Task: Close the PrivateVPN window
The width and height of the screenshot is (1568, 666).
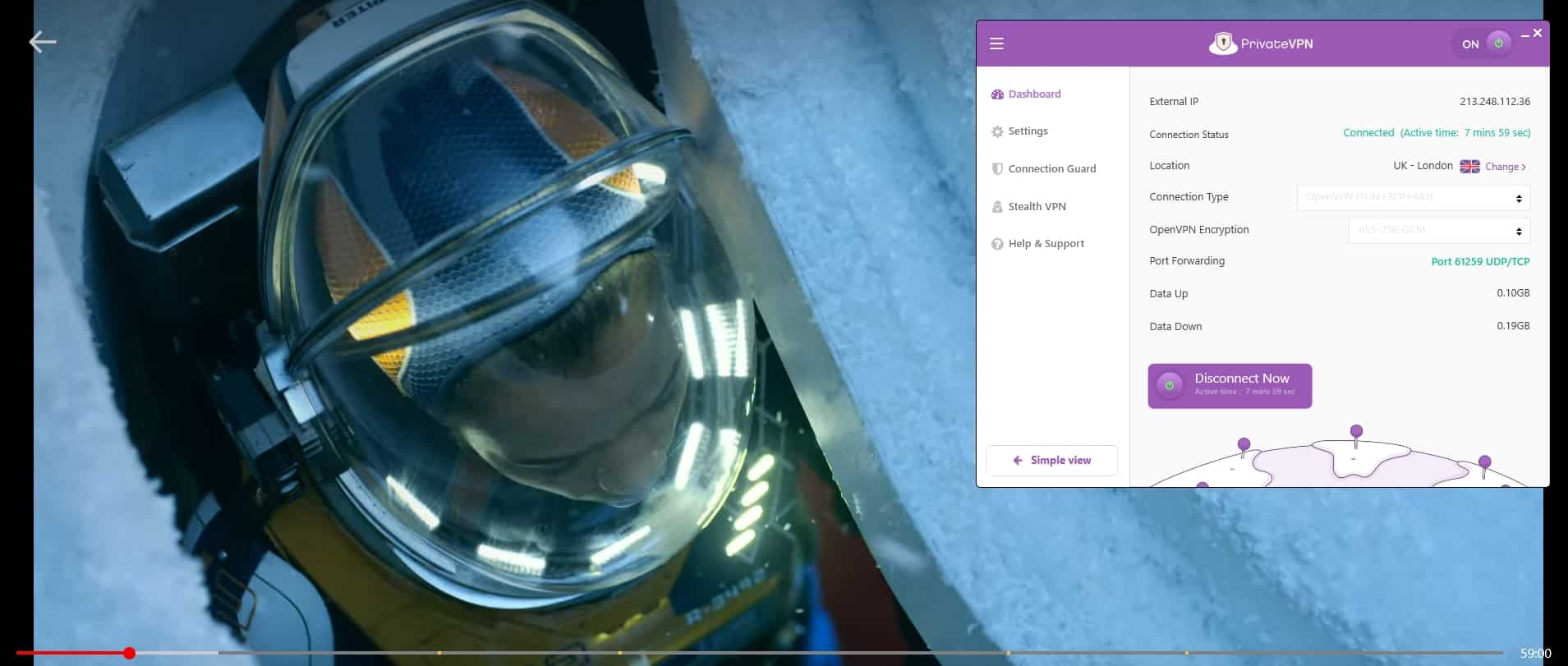Action: click(1538, 33)
